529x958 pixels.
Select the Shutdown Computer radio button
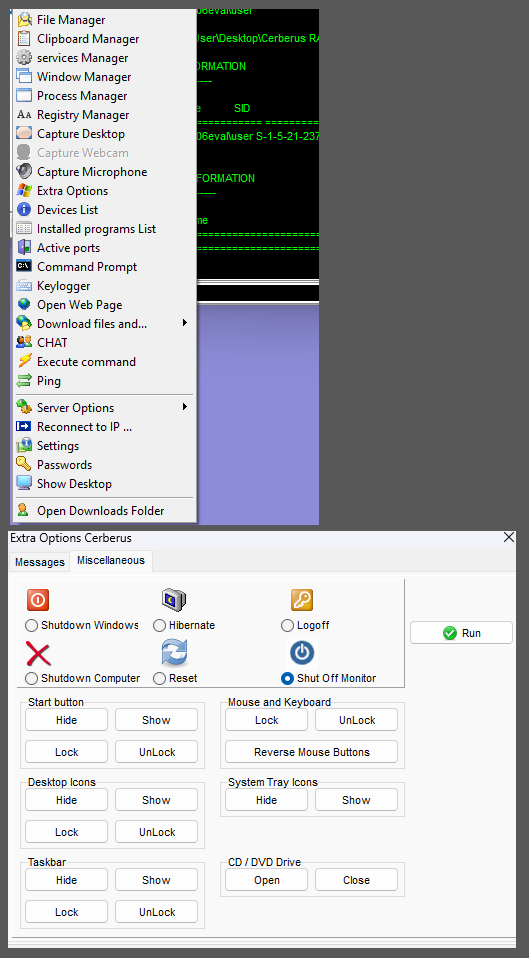click(x=31, y=678)
